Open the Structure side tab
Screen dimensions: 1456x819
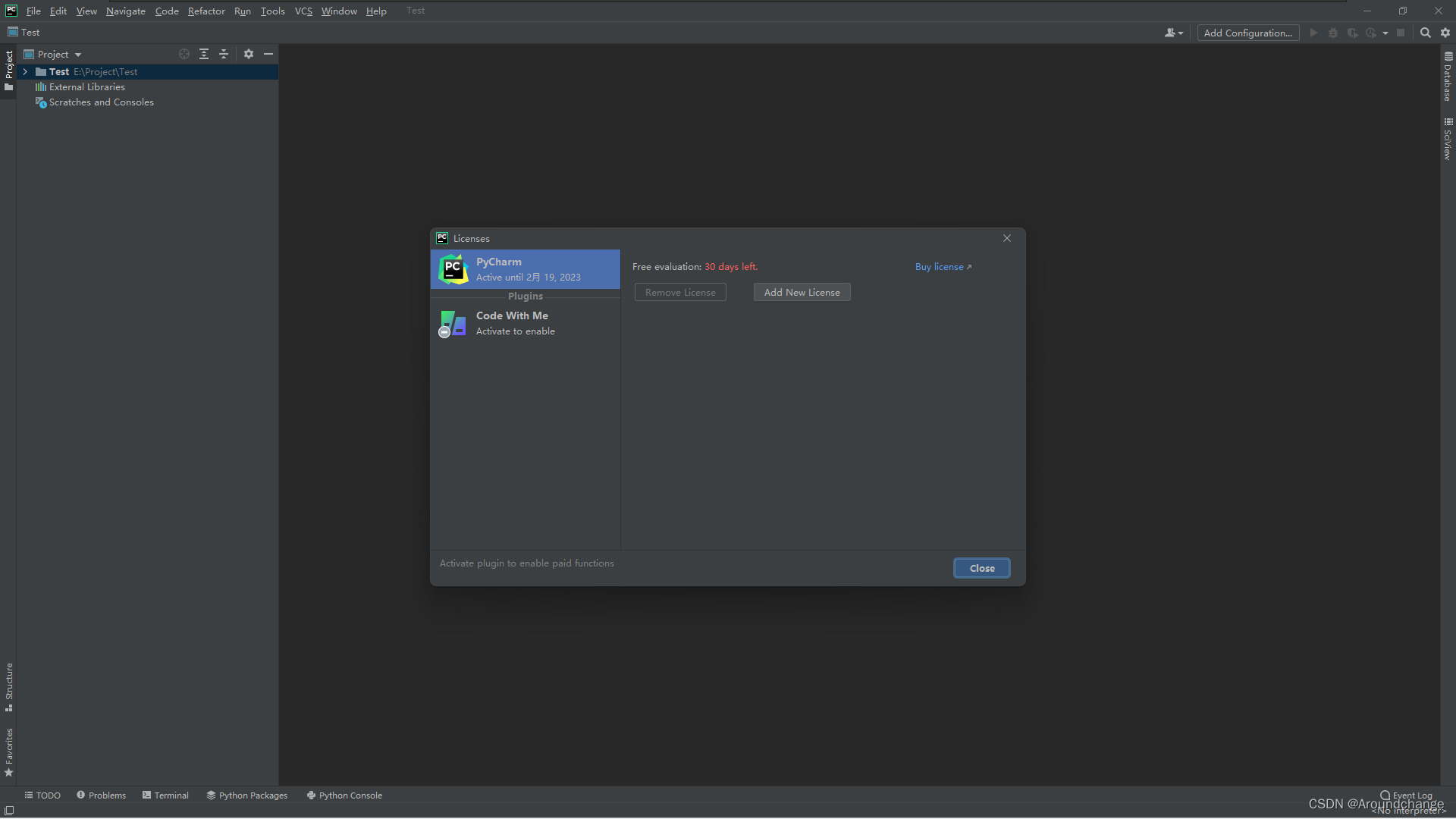tap(8, 686)
